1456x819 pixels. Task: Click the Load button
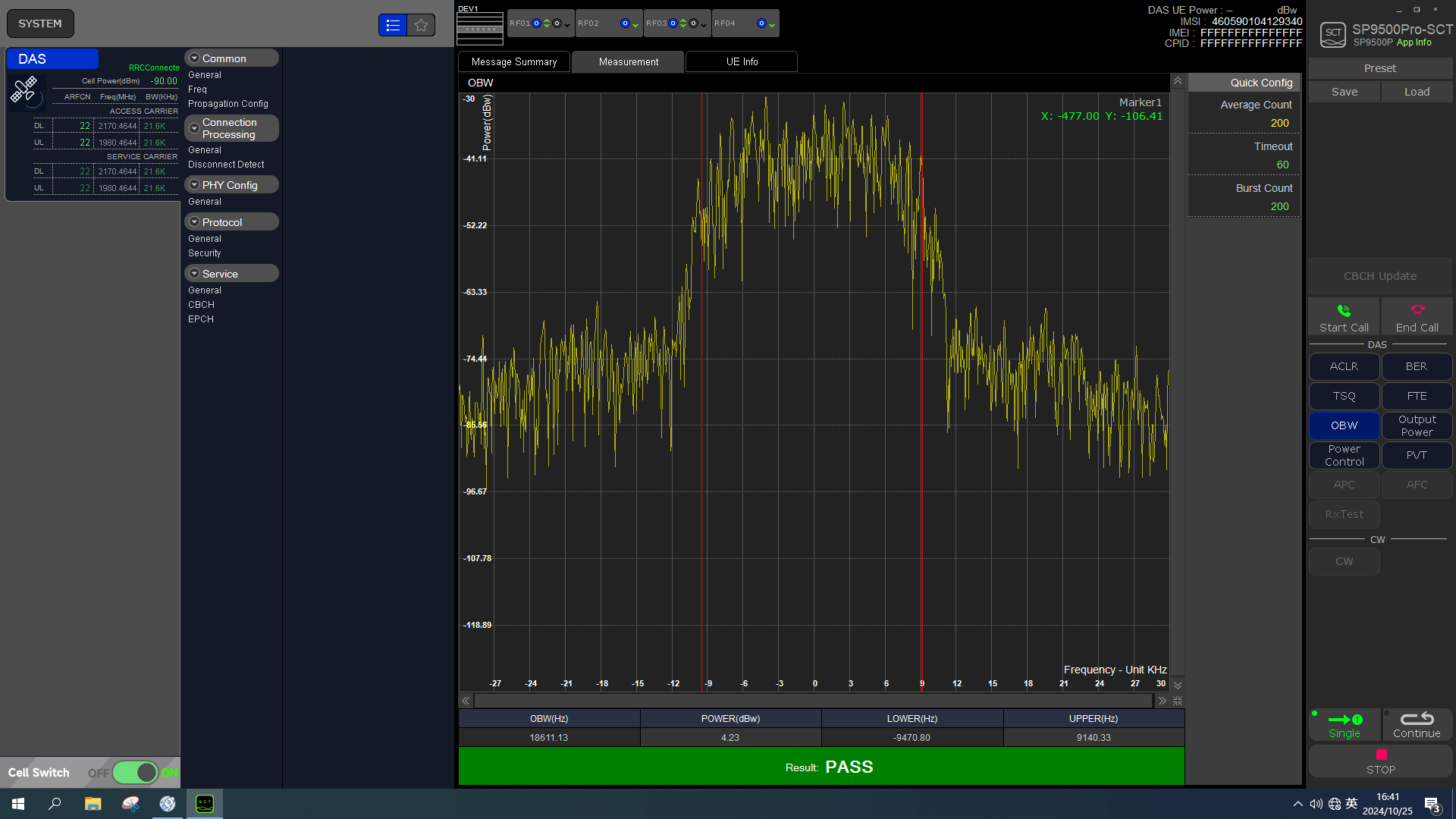[1417, 92]
